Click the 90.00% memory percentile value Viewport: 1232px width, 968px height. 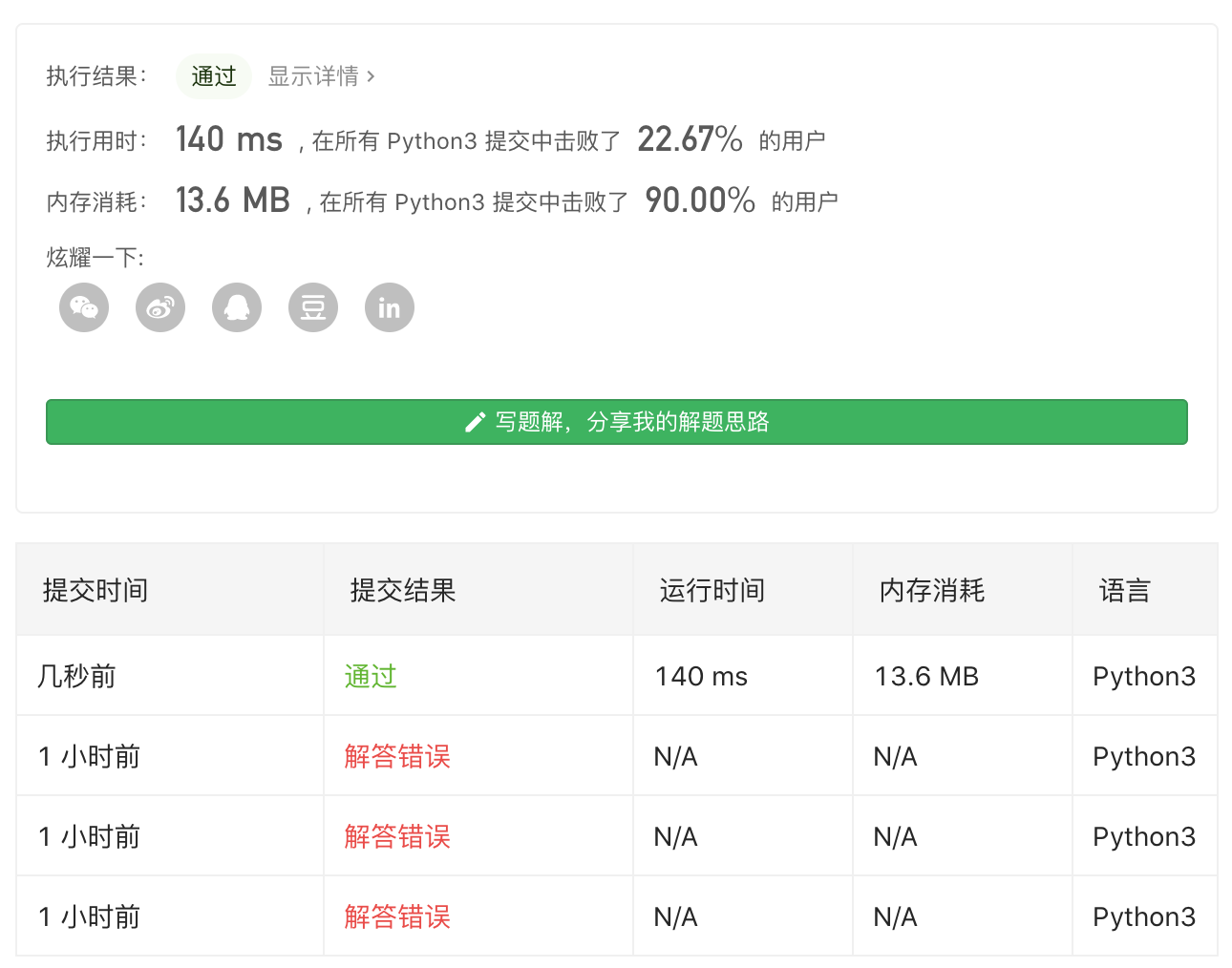700,200
